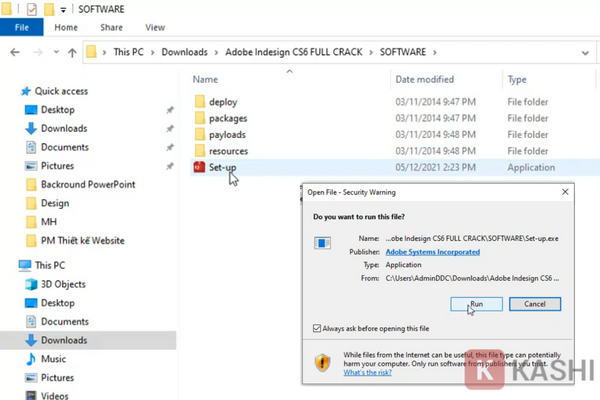Click the New folder quick access icon
600x400 pixels.
49,9
